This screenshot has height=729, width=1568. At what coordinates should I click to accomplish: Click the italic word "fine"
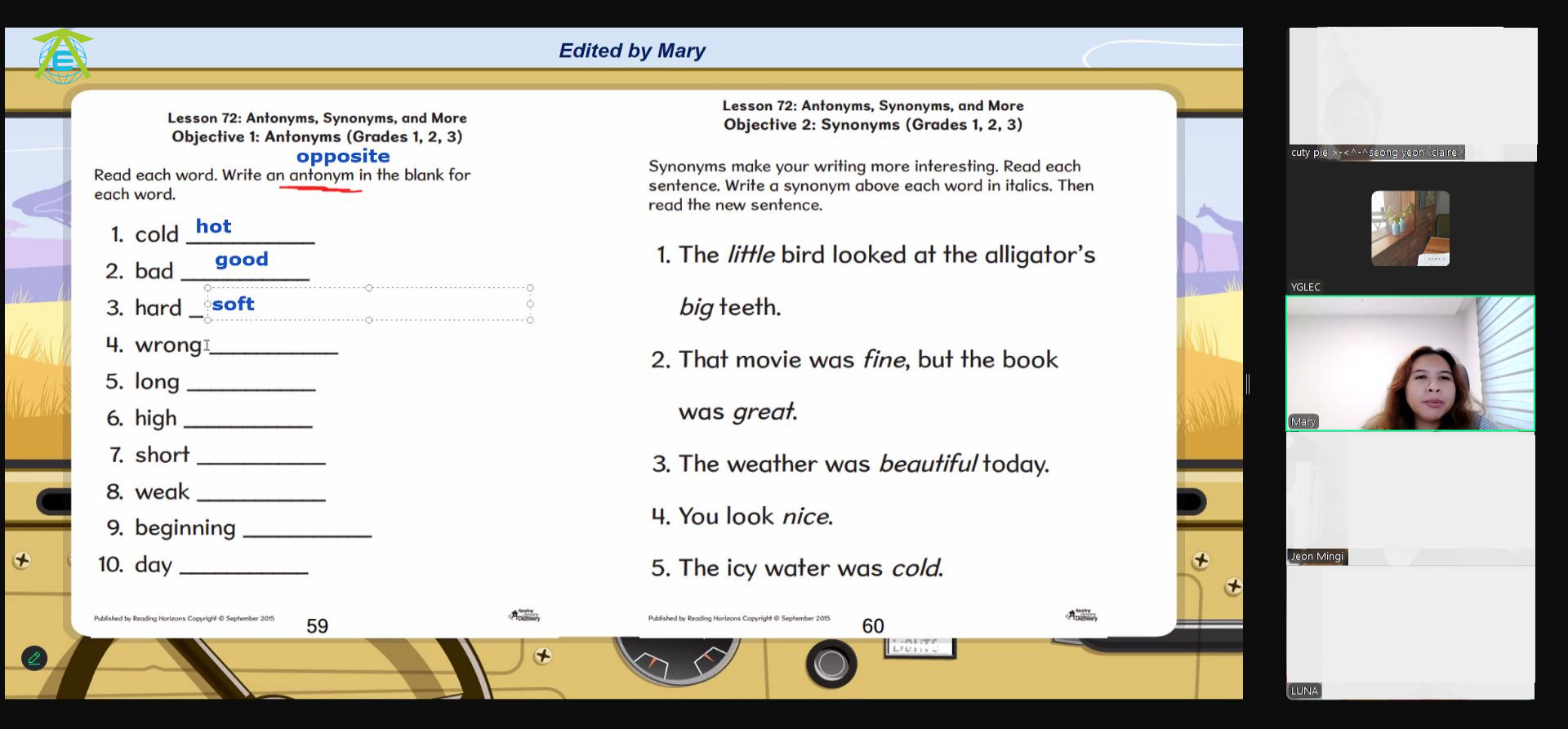coord(884,359)
